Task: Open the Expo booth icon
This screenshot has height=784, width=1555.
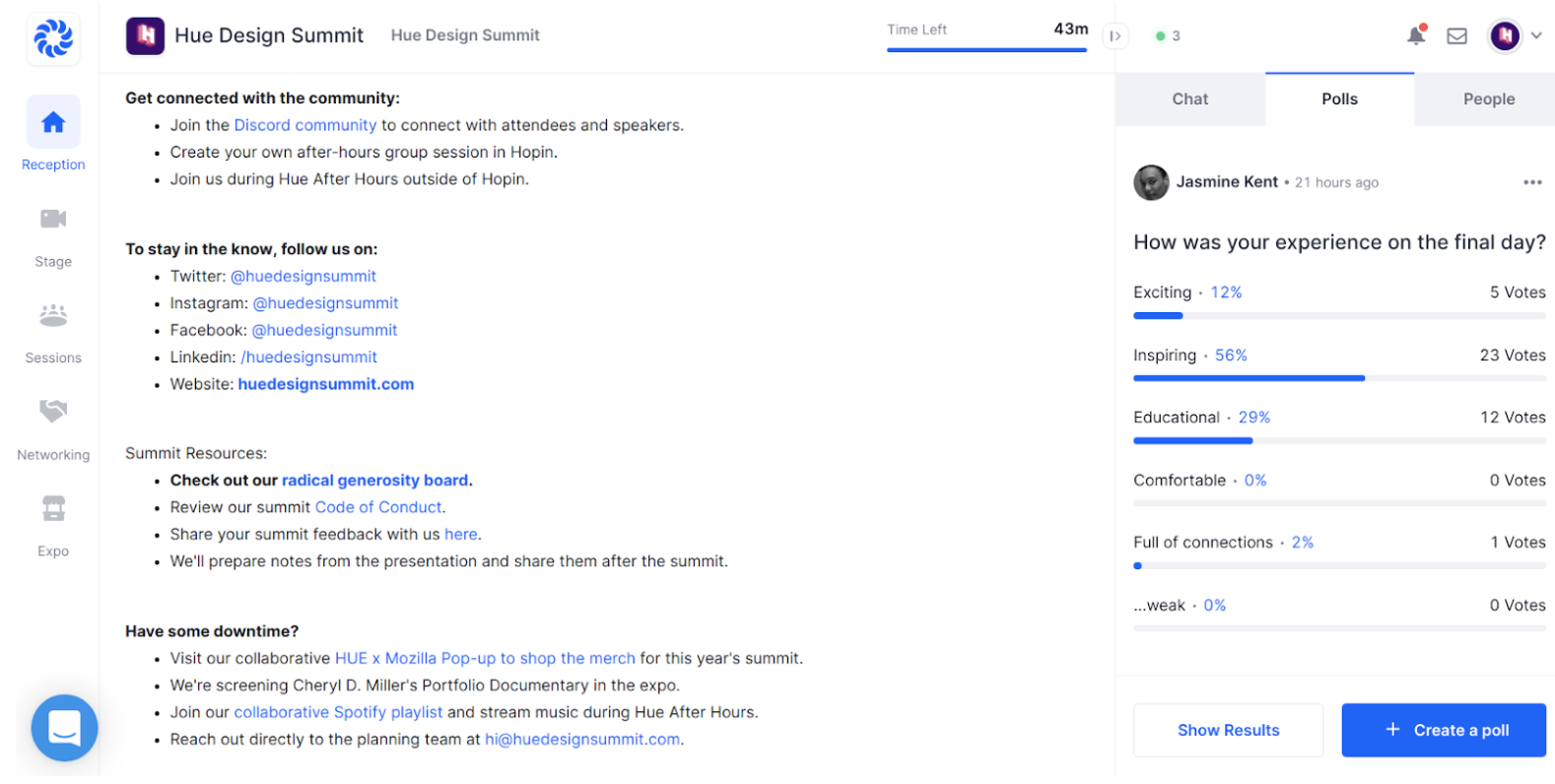Action: (x=53, y=508)
